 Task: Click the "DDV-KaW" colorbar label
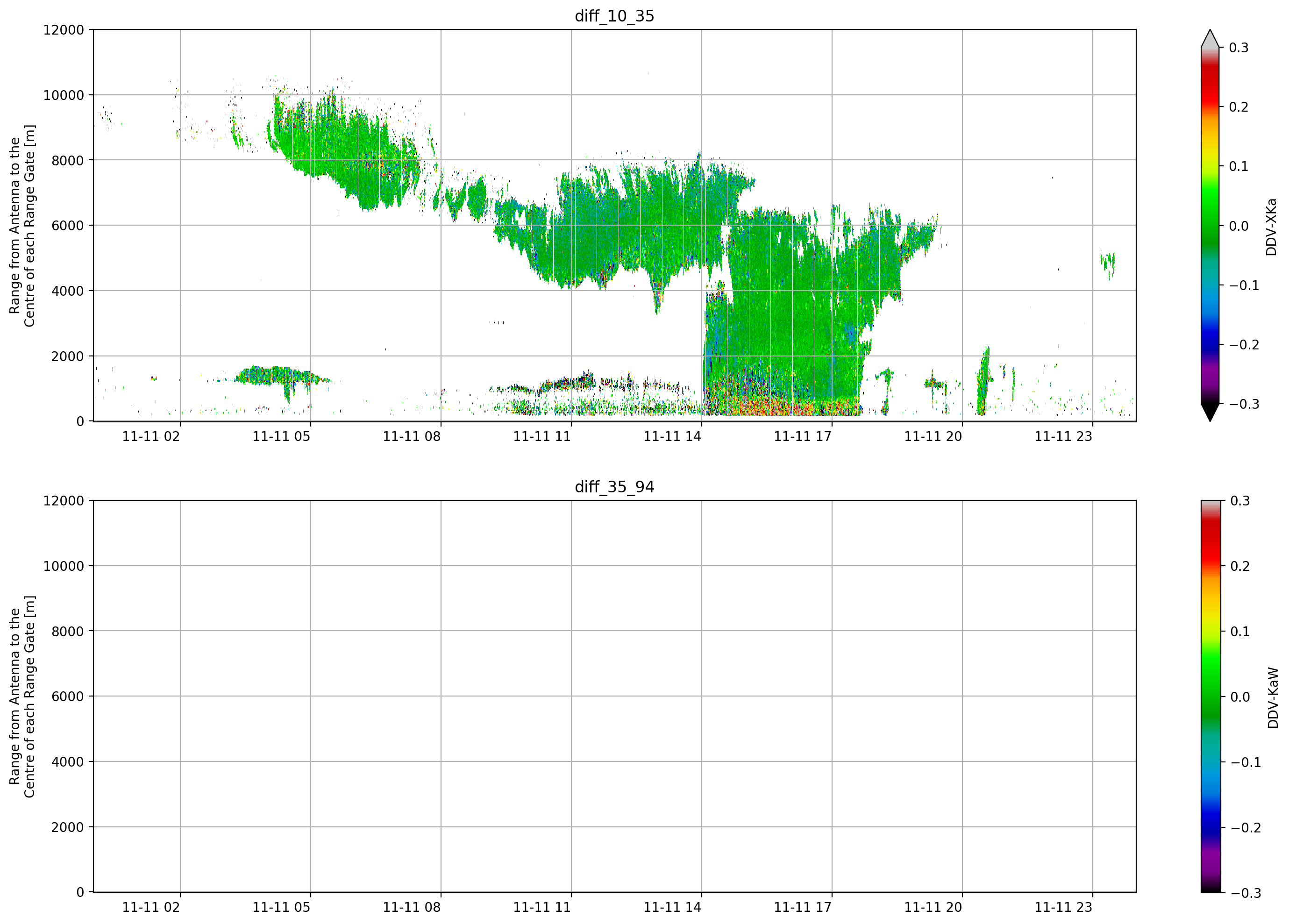tap(1273, 697)
